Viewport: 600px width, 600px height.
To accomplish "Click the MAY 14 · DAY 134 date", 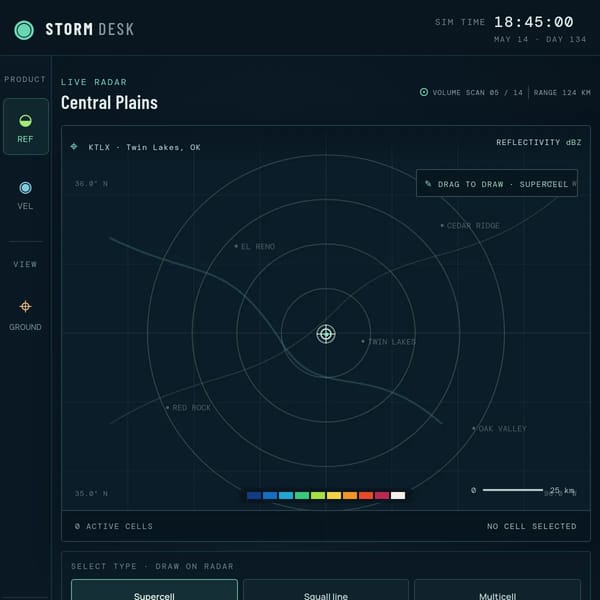I will (x=540, y=39).
